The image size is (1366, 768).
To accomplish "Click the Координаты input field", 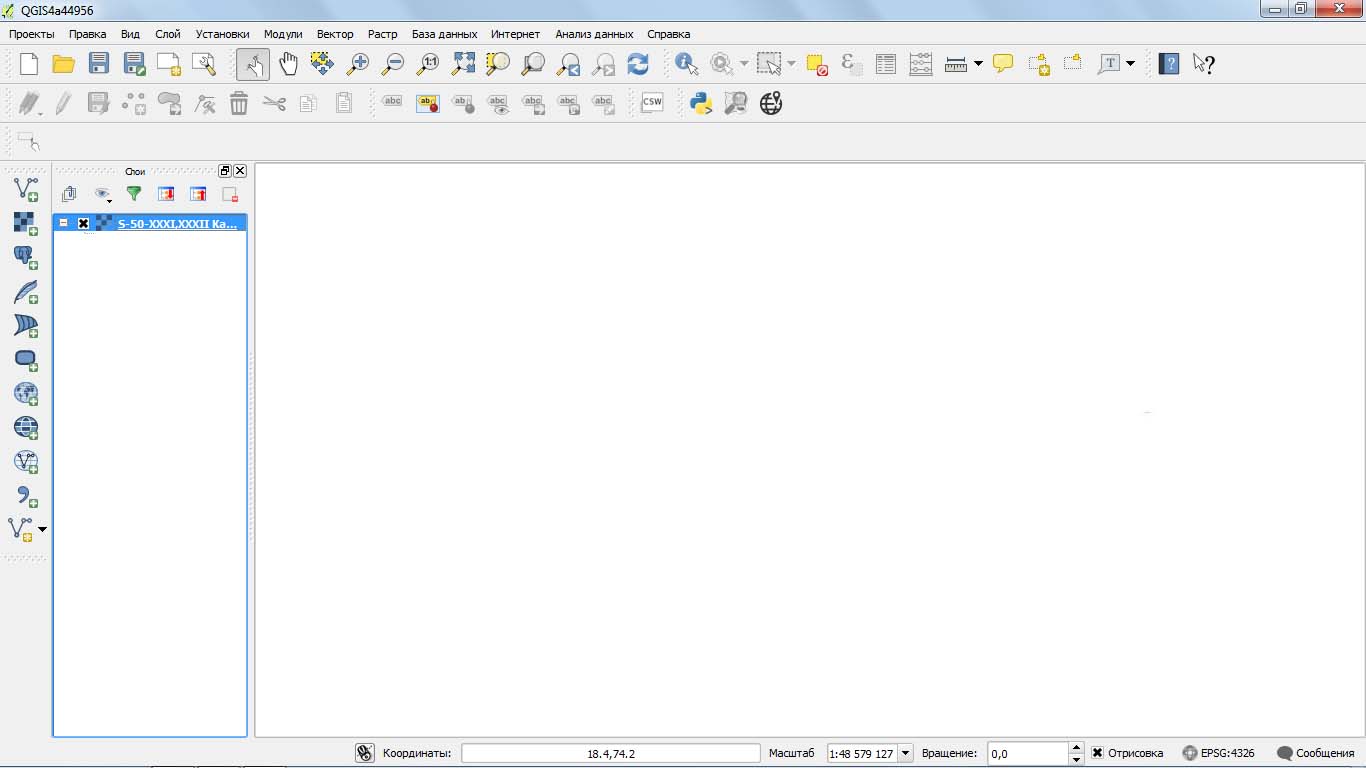I will [610, 753].
